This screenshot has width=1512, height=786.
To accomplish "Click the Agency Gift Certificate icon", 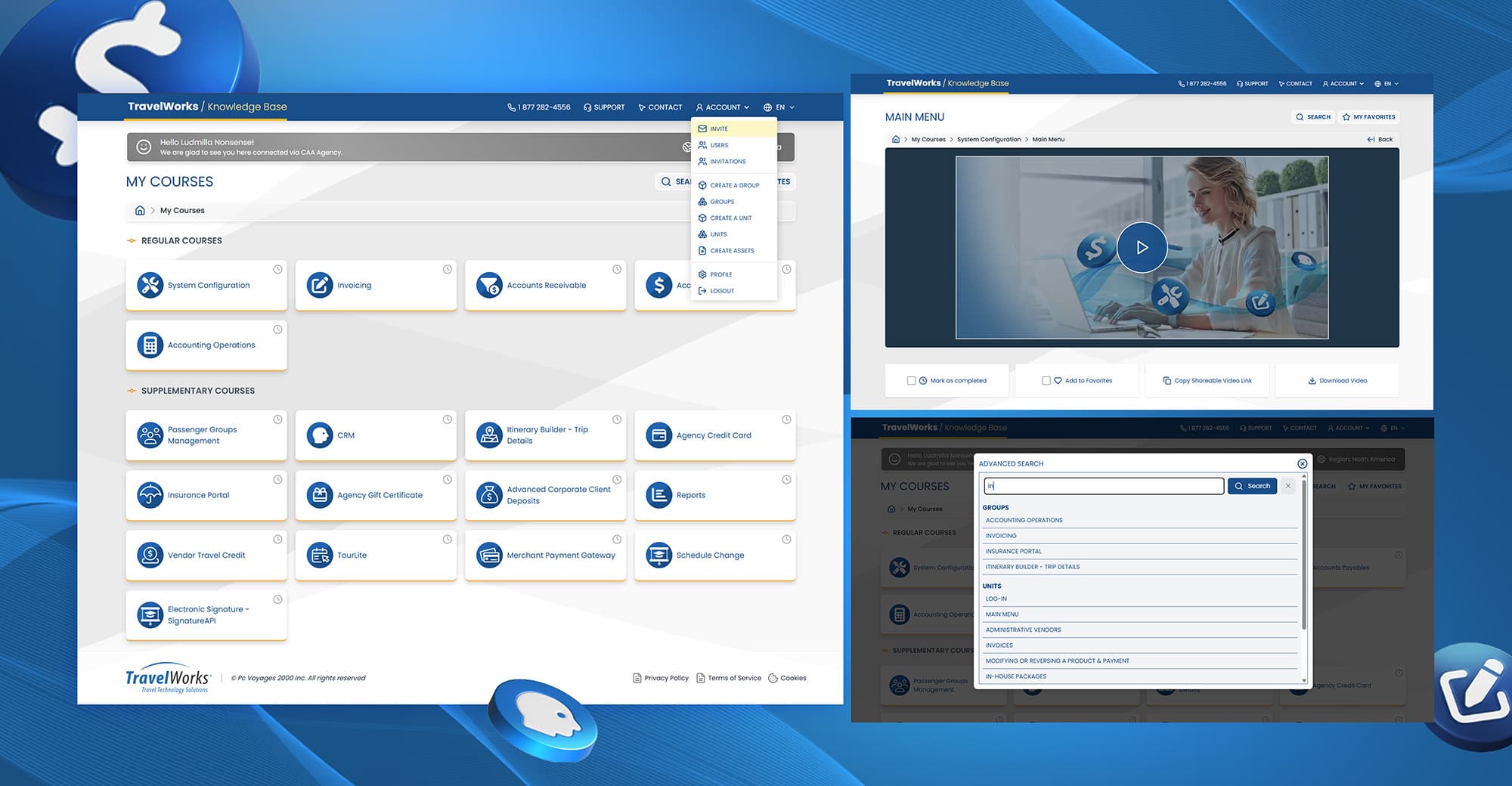I will [x=320, y=495].
